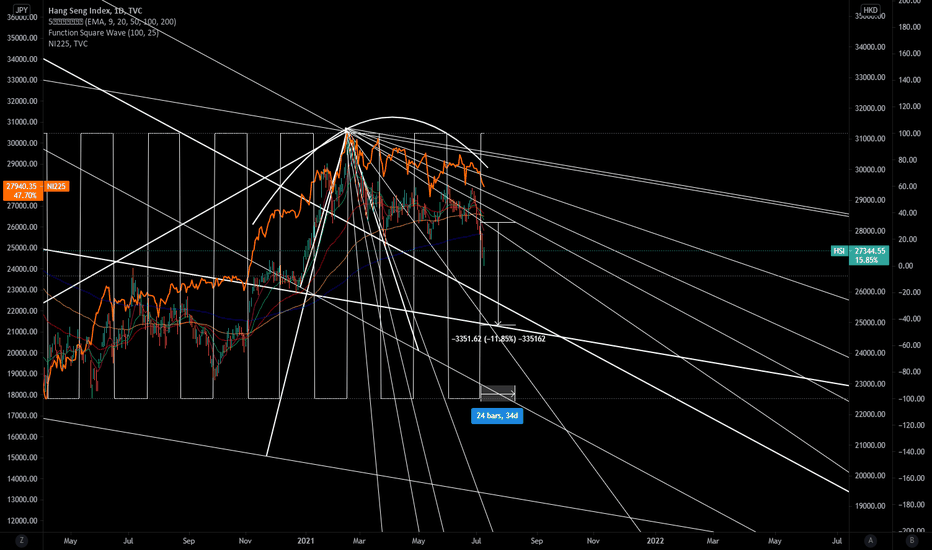Toggle the B scale mode button
The image size is (932, 550).
tap(912, 540)
